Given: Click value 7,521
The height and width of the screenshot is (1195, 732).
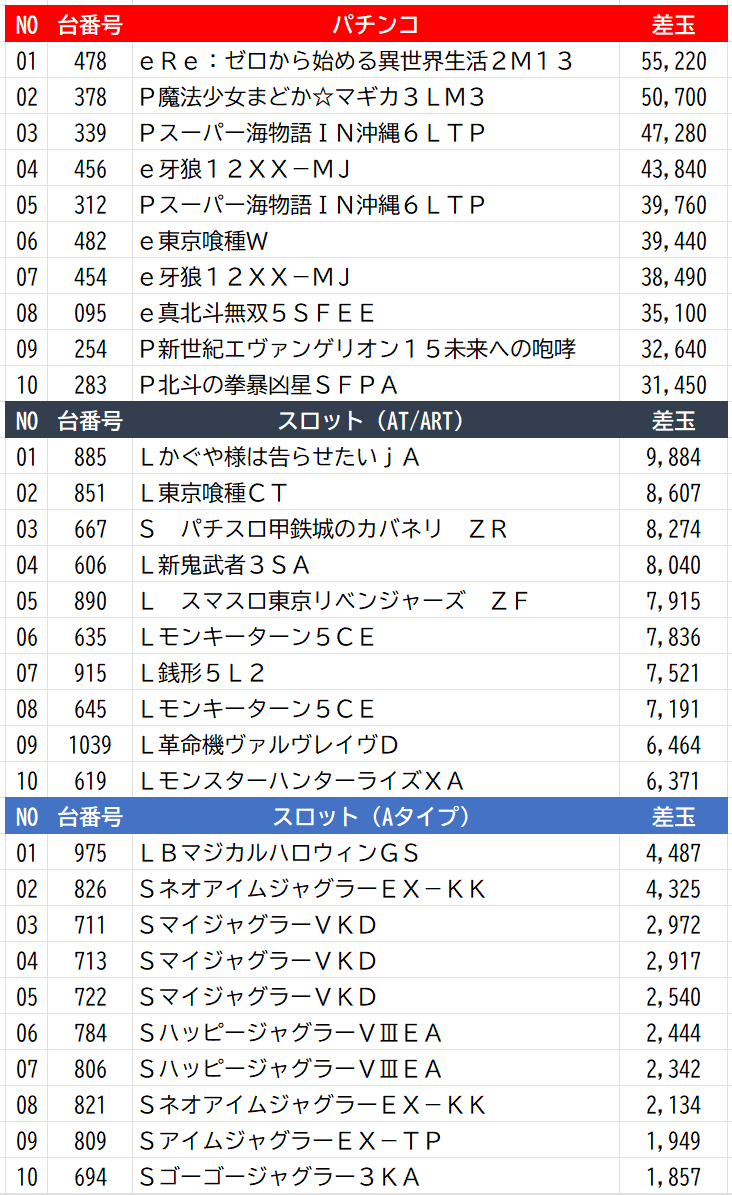Looking at the screenshot, I should coord(673,673).
